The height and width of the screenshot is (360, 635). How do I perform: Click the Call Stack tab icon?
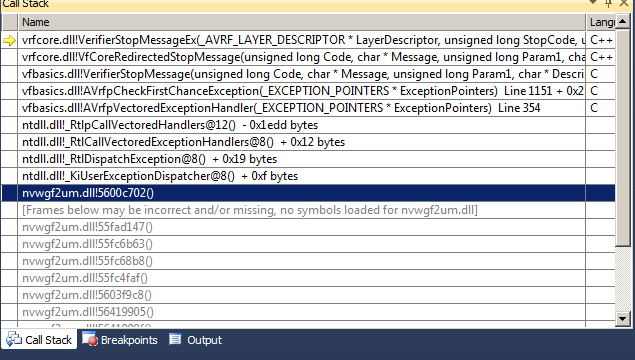click(14, 339)
